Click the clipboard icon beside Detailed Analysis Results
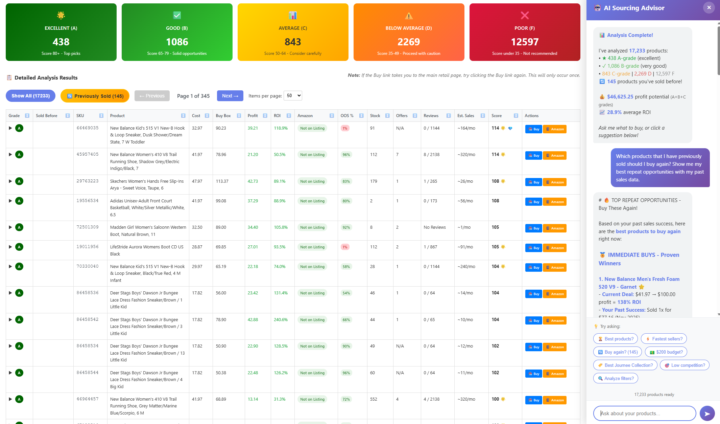 pyautogui.click(x=9, y=78)
